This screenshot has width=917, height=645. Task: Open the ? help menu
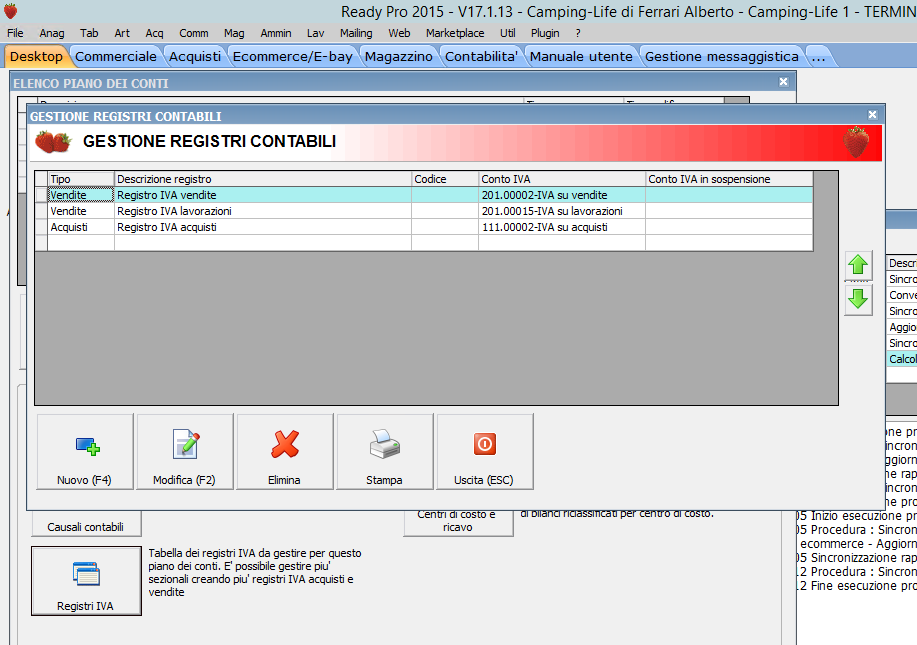[578, 33]
